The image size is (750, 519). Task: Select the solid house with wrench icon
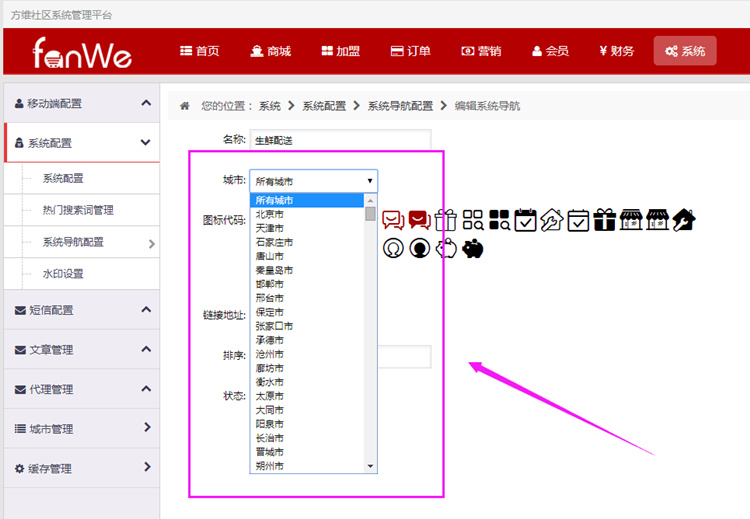tap(684, 220)
